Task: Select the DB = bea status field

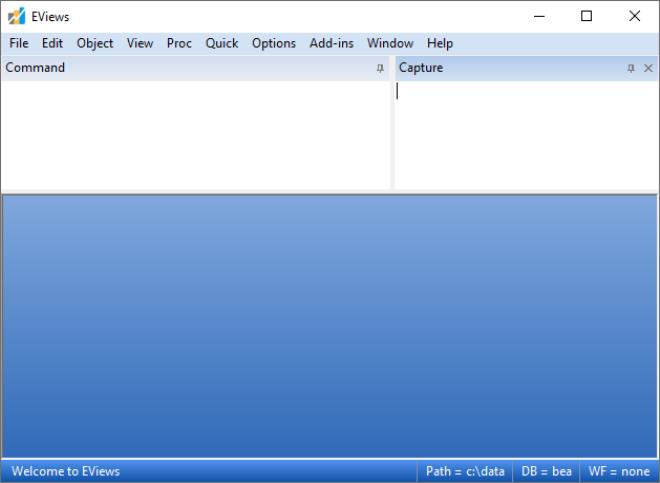Action: (x=546, y=471)
